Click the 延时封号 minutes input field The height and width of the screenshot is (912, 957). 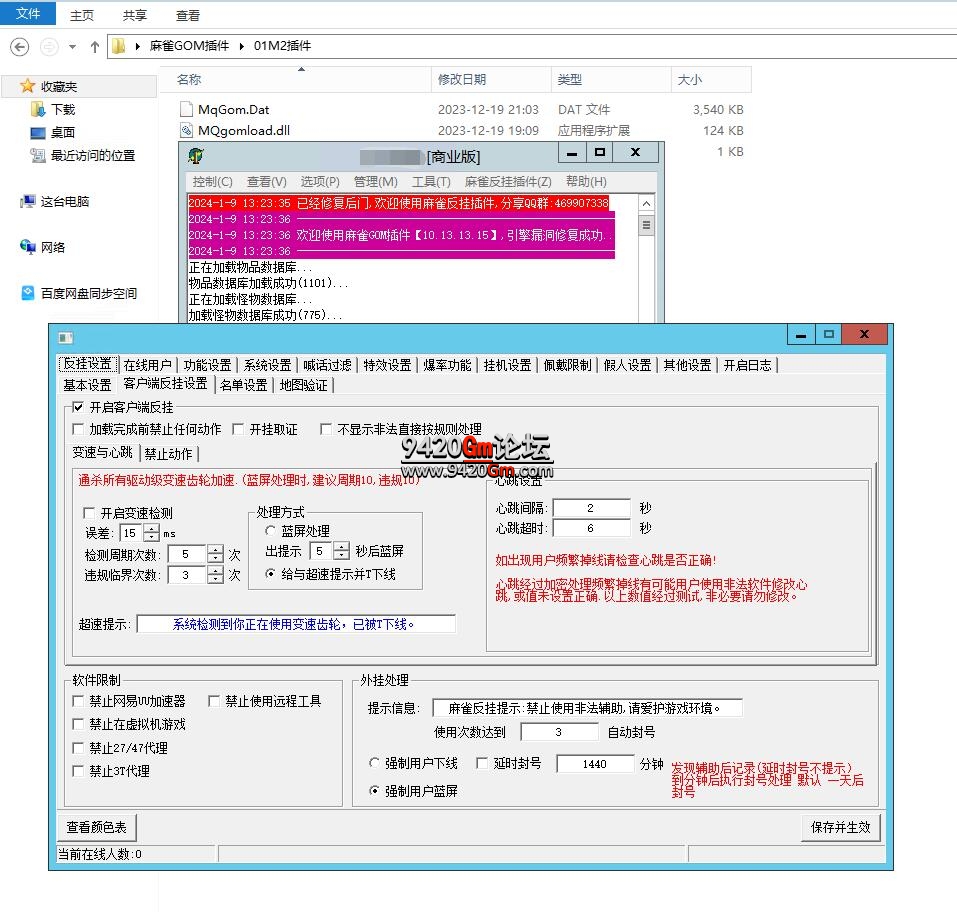(x=595, y=764)
